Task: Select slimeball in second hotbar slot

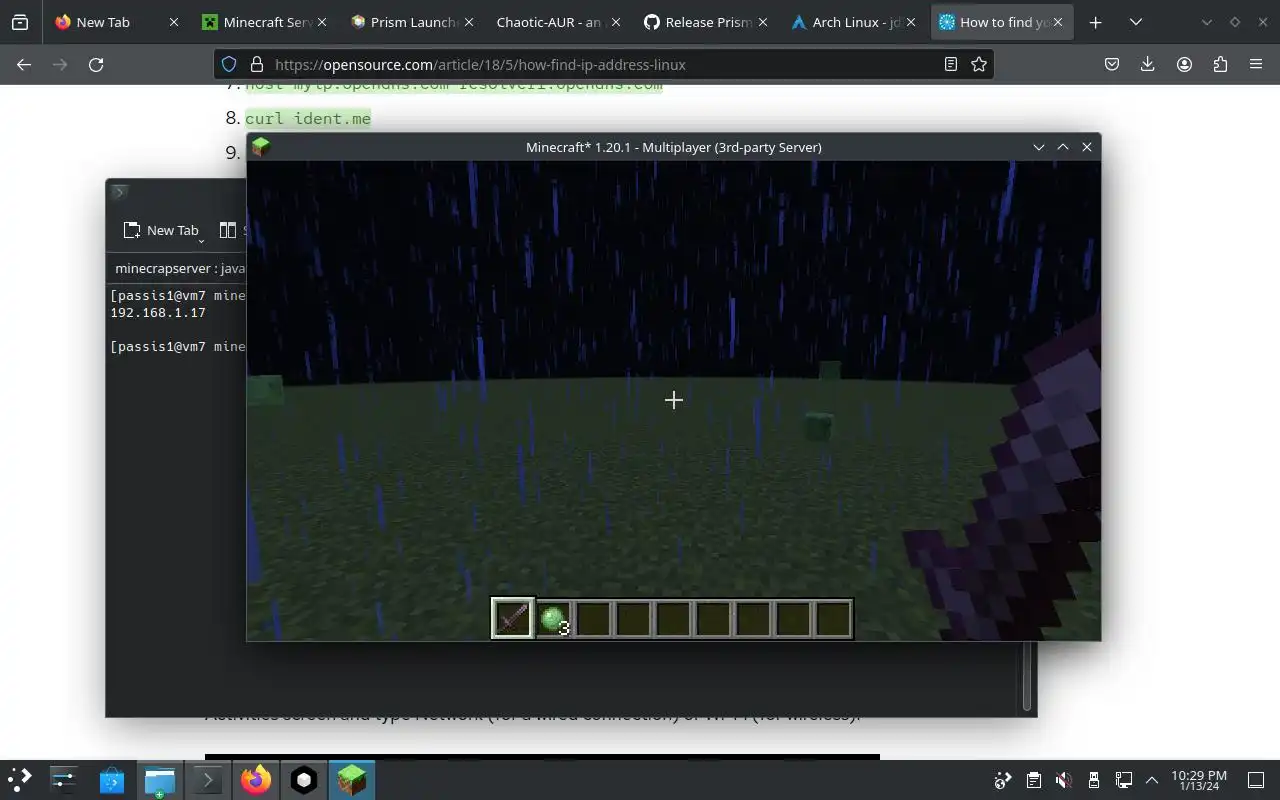Action: (x=553, y=619)
